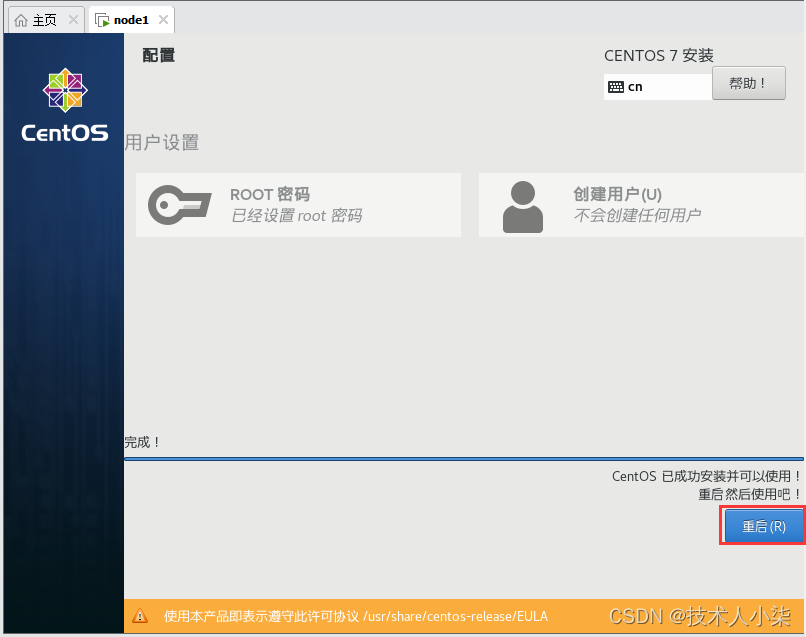The image size is (806, 637).
Task: Close the node1 tab
Action: tap(163, 20)
